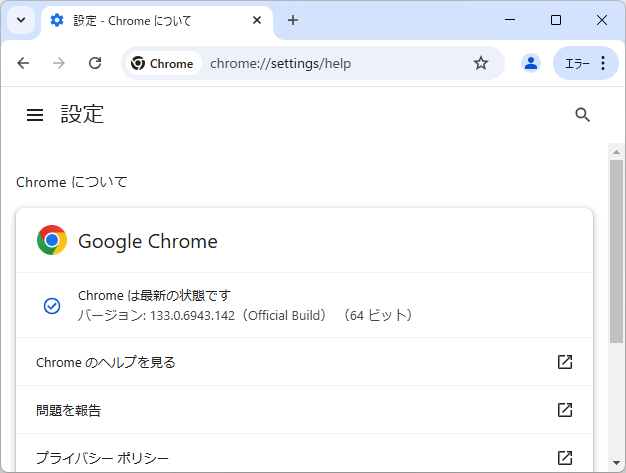Click external link icon for プライバシー ポリシー
The width and height of the screenshot is (626, 473).
565,458
